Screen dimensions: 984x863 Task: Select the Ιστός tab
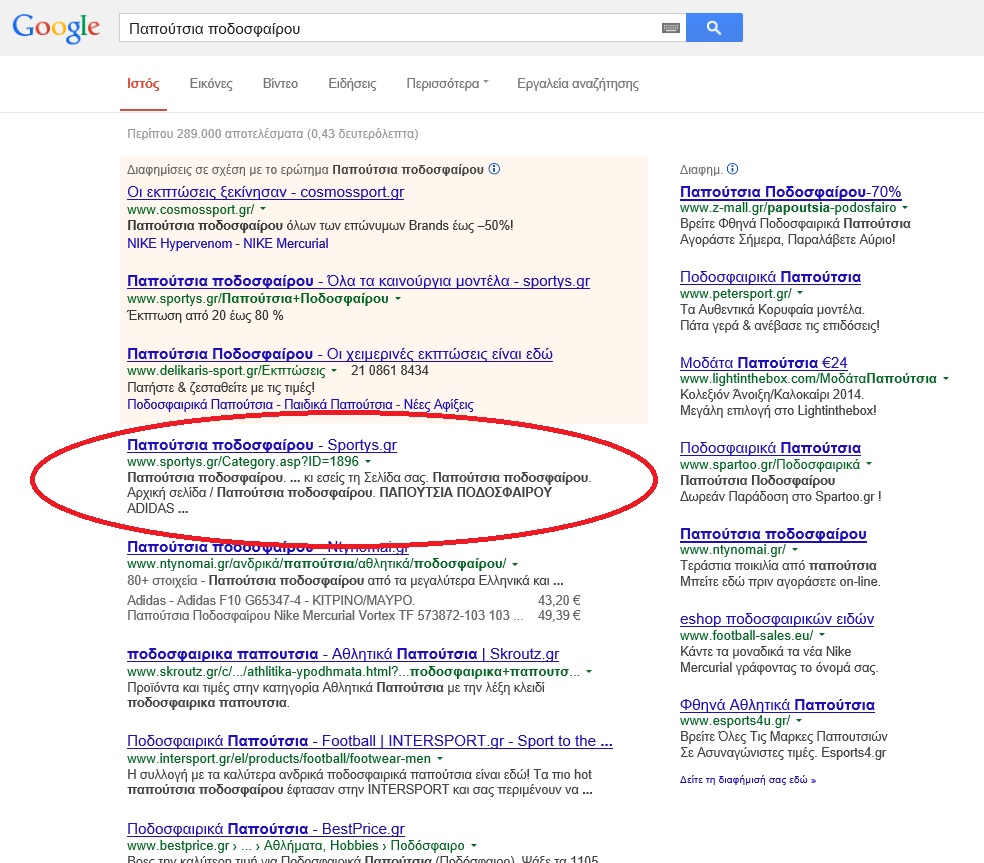[x=143, y=83]
